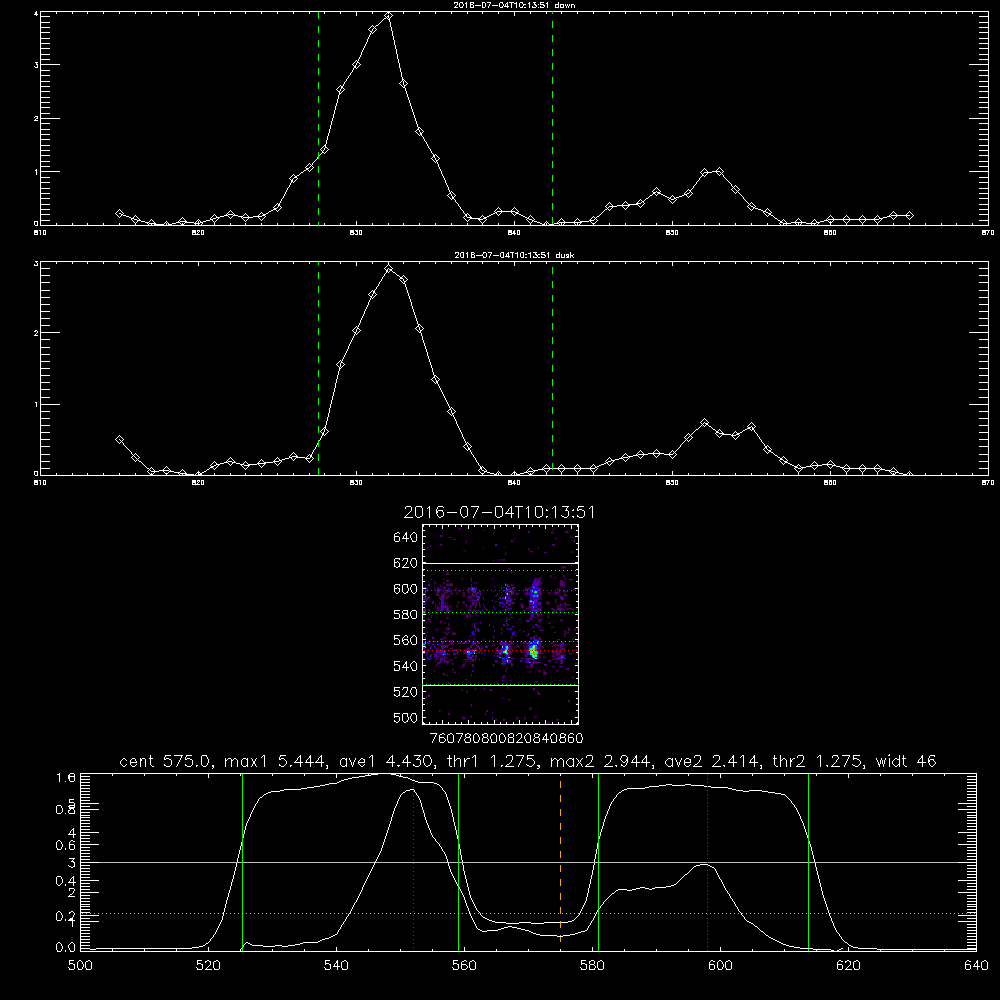Click dusk plot x-axis label 810
Image resolution: width=1000 pixels, height=1000 pixels.
point(40,483)
